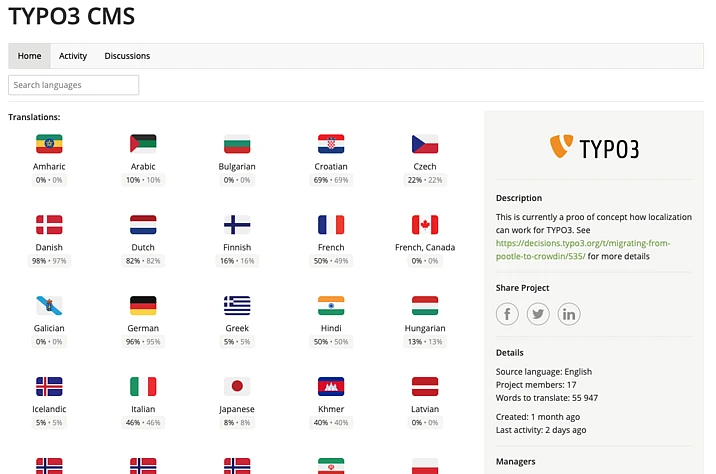Open the French, Canada flag icon

425,225
